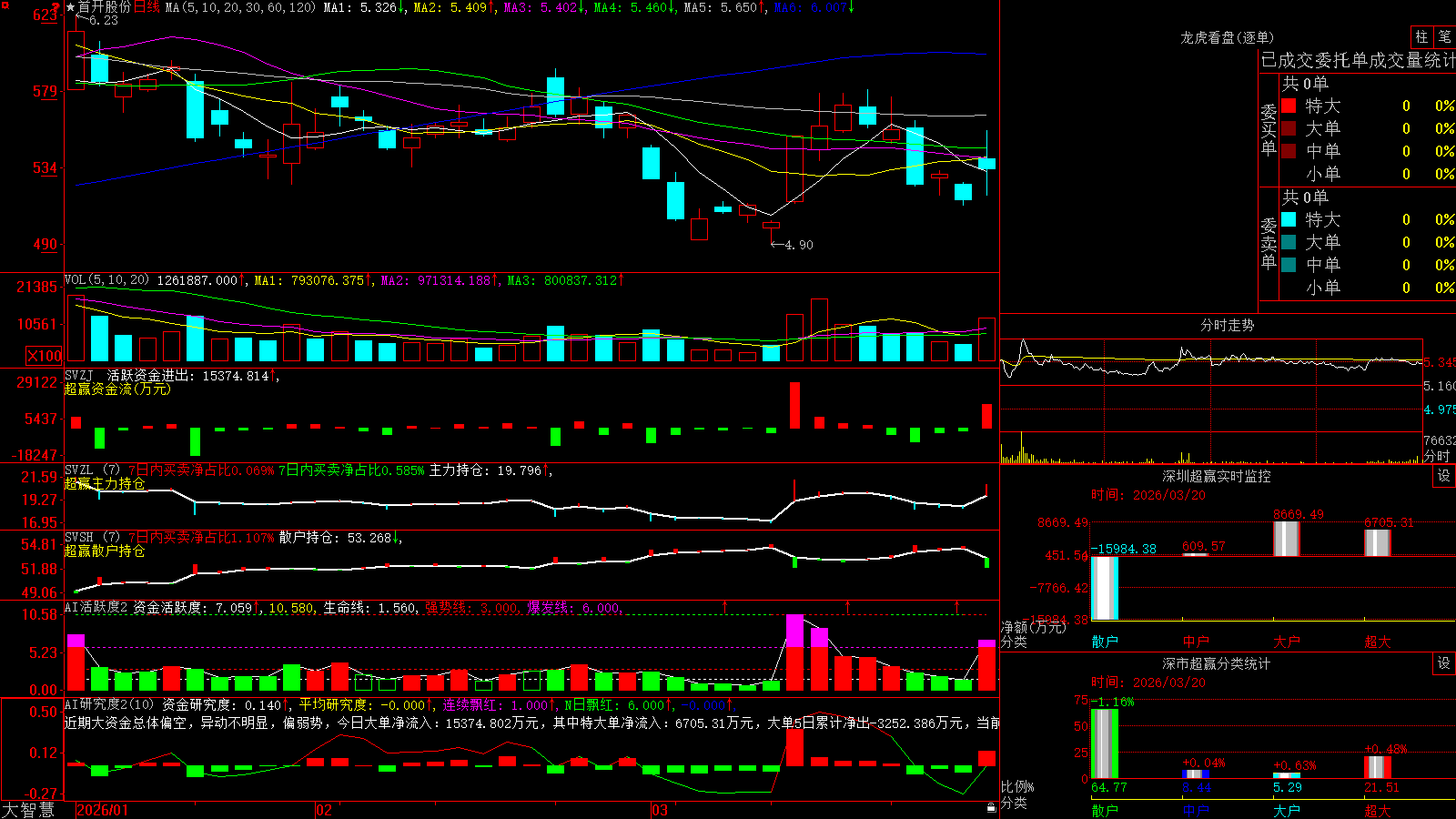Click the 深圳超赢实时监控 panel title
The height and width of the screenshot is (819, 1456).
click(x=1216, y=476)
